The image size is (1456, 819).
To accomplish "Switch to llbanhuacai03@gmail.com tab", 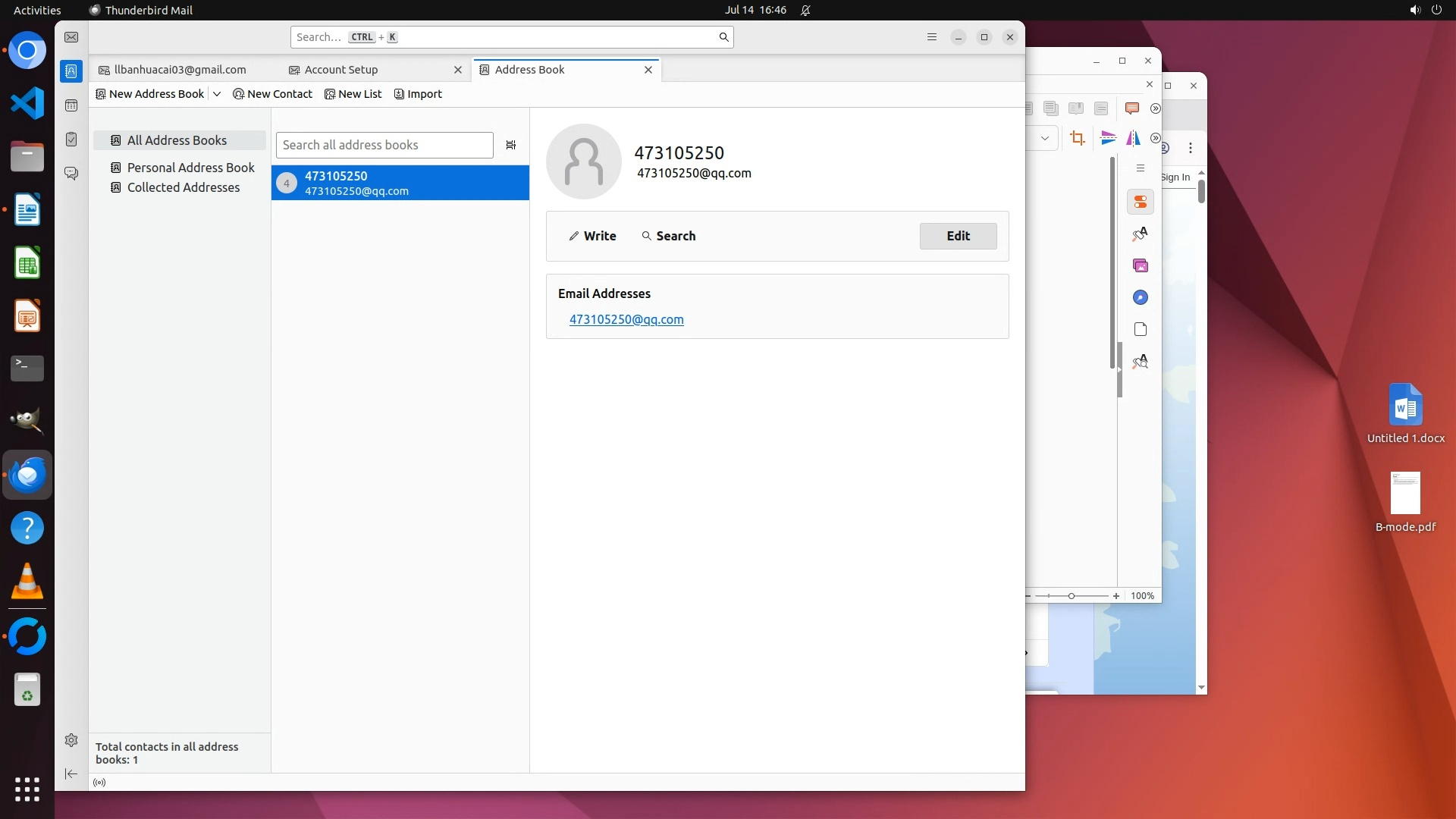I will [180, 70].
